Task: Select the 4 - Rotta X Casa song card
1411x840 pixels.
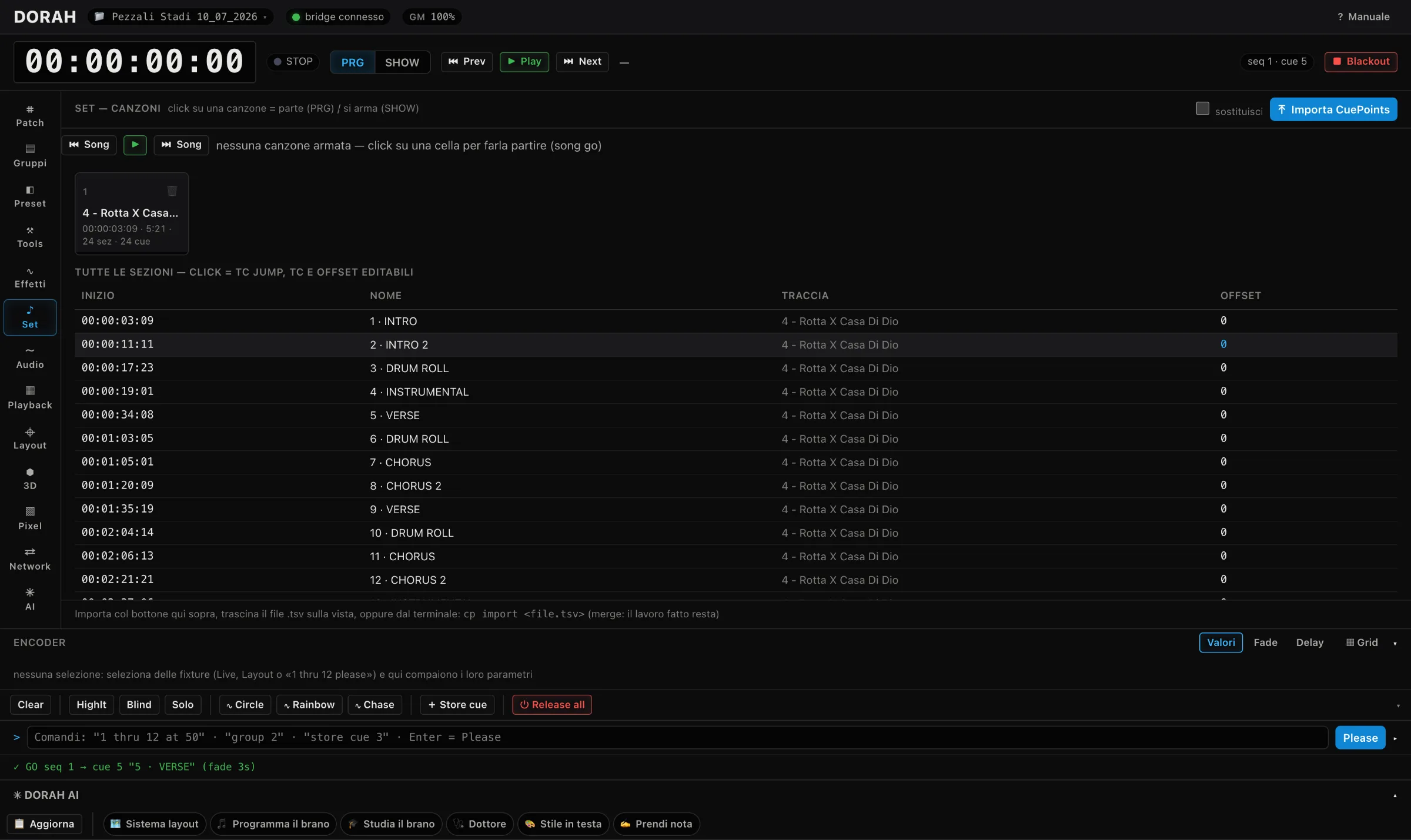Action: (132, 214)
